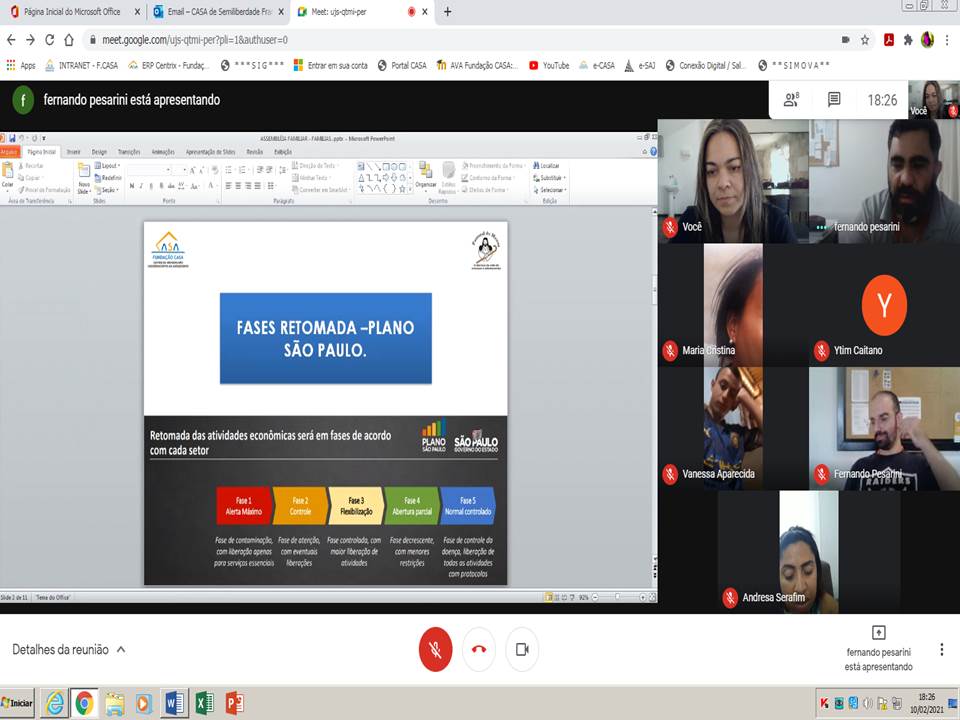The width and height of the screenshot is (960, 720).
Task: Hang up the call with red phone button
Action: click(x=479, y=649)
